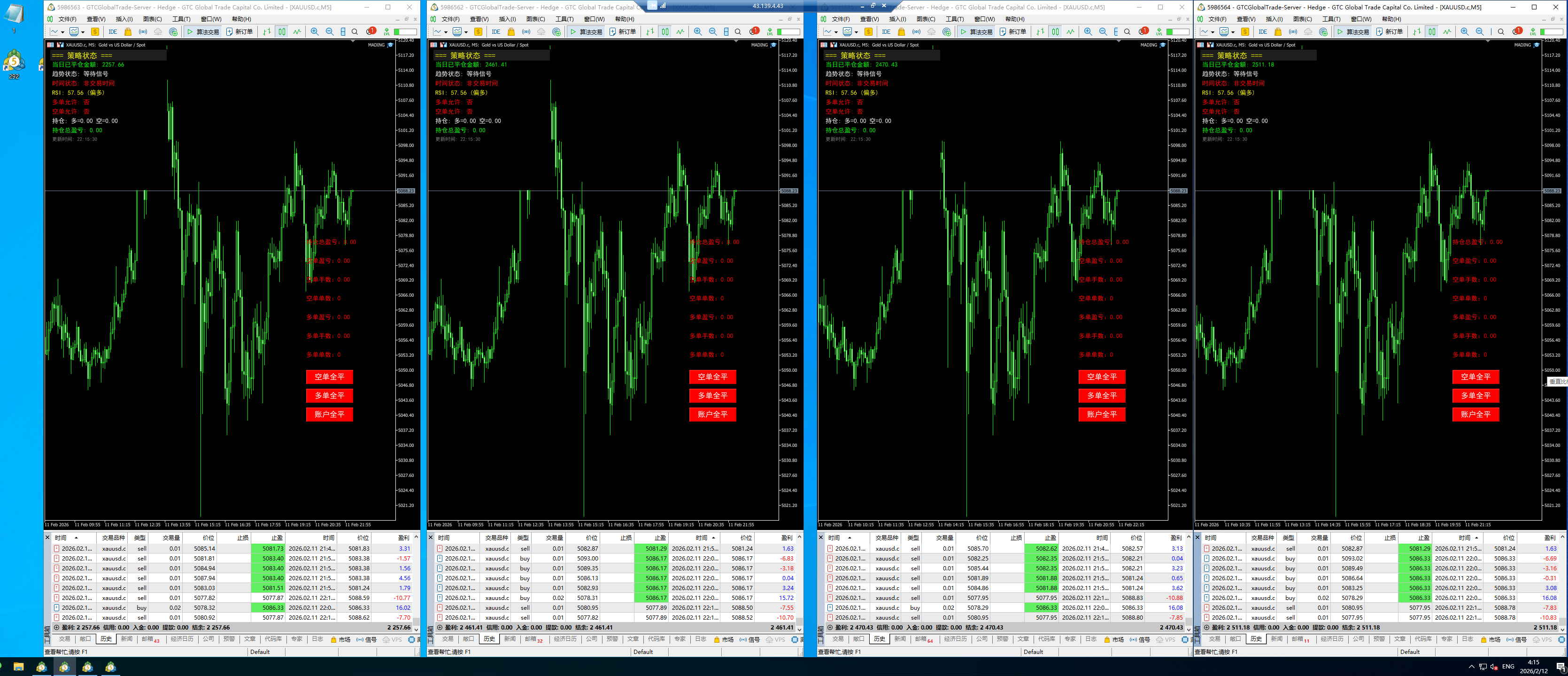Switch to candlestick chart mode in 5986562 window
This screenshot has width=1568, height=676.
664,31
